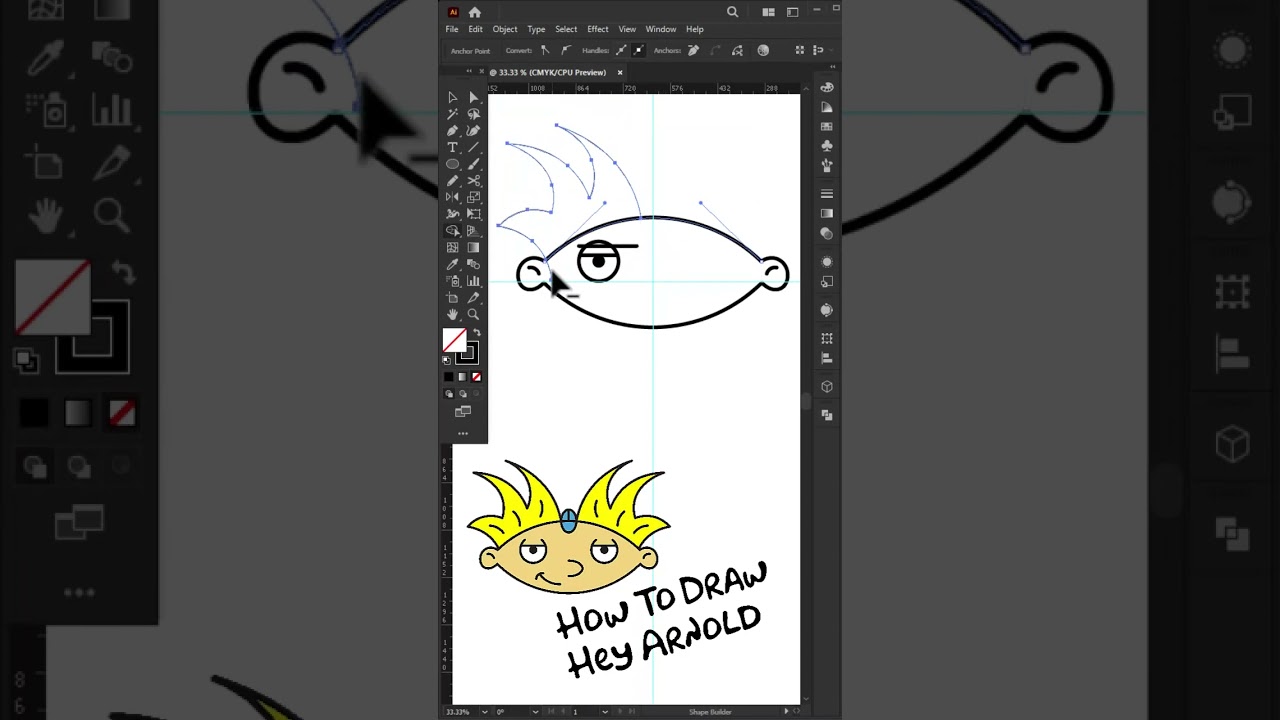Set paint mode to Color
Image resolution: width=1280 pixels, height=720 pixels.
[x=448, y=377]
